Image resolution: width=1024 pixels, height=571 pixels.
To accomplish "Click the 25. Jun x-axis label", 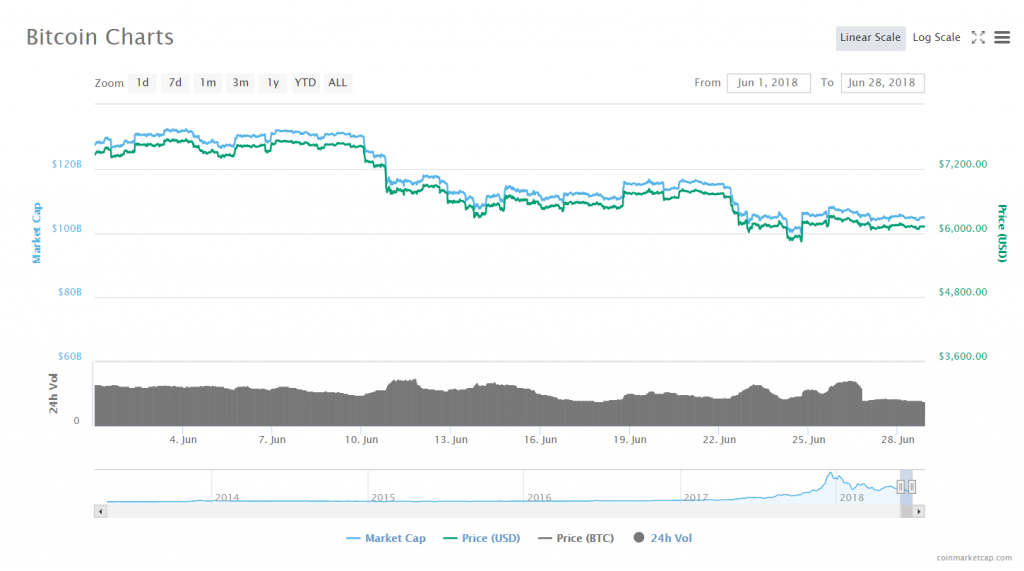I will pyautogui.click(x=808, y=440).
